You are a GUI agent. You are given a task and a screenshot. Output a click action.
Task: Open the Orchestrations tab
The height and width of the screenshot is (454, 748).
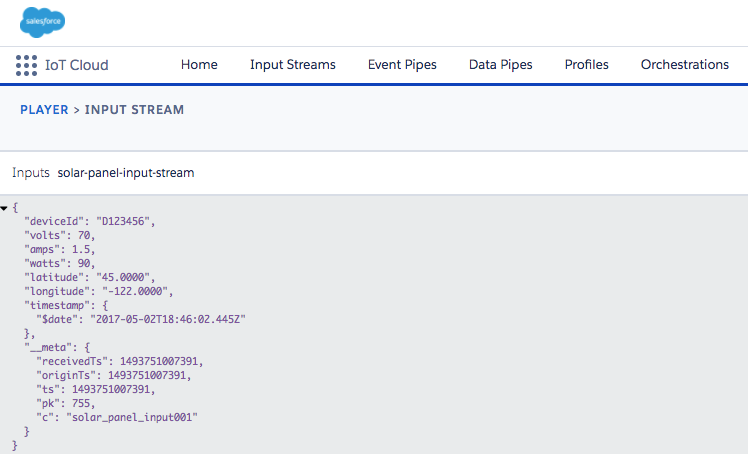pyautogui.click(x=684, y=65)
